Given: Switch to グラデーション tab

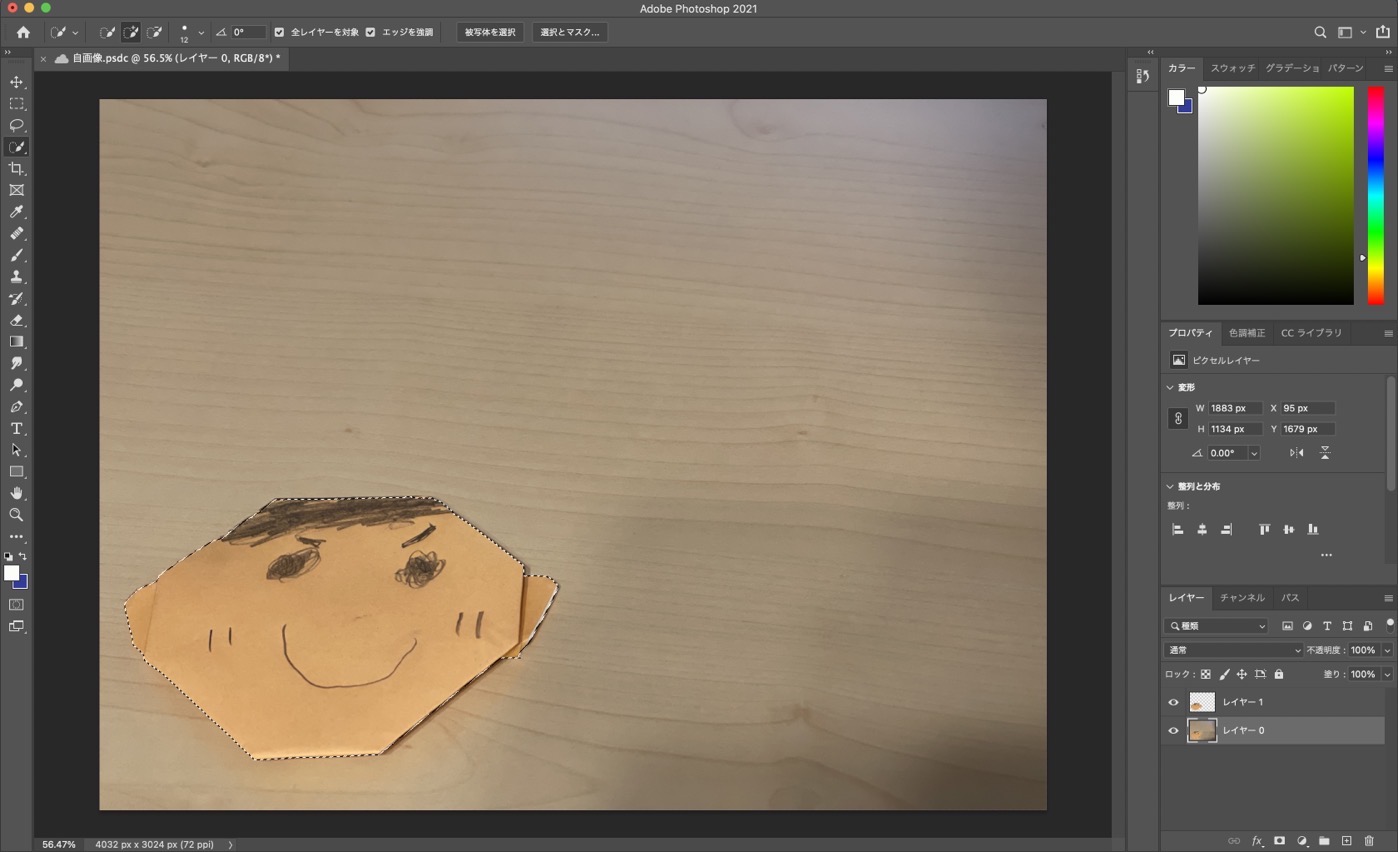Looking at the screenshot, I should [x=1292, y=68].
